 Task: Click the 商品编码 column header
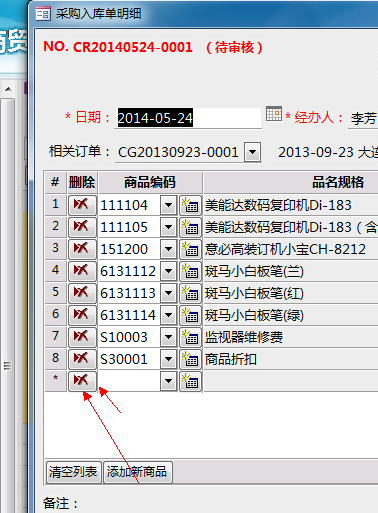(150, 182)
